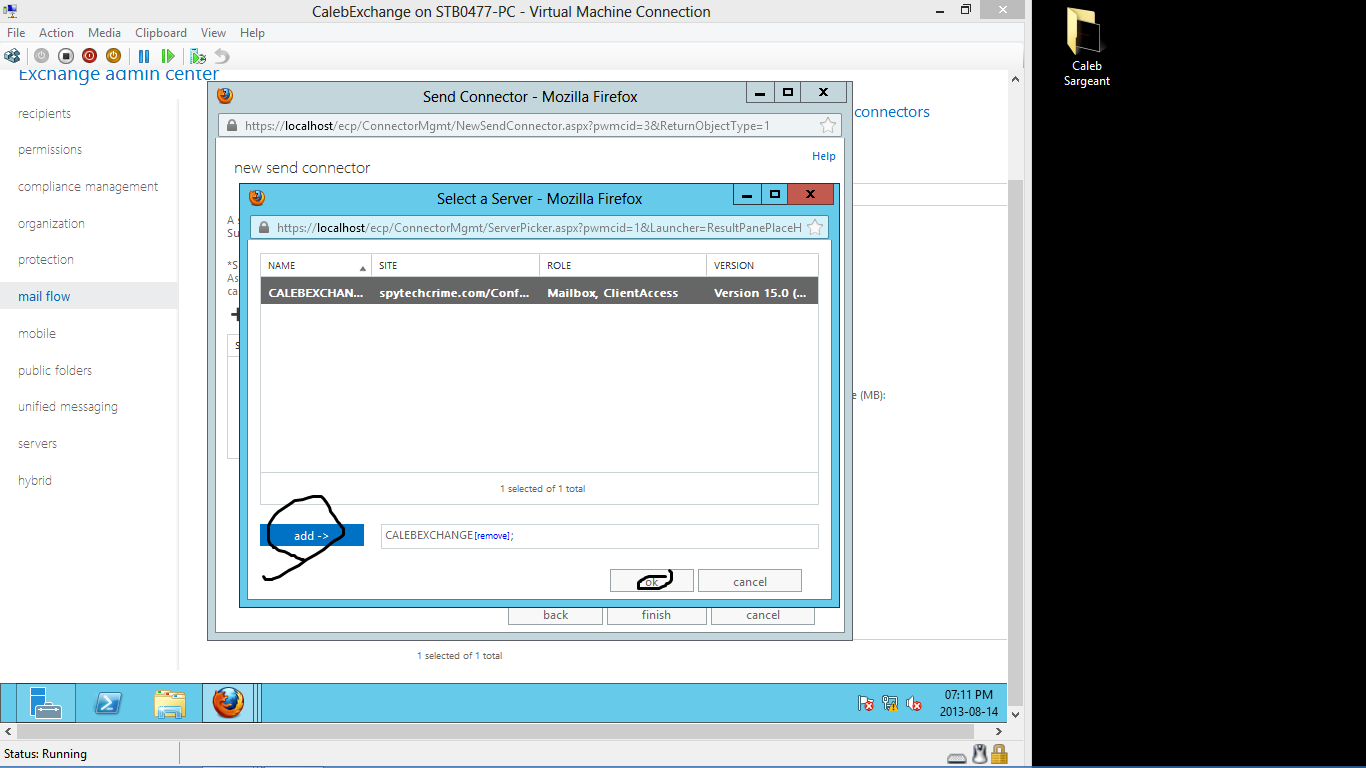Cancel the Select a Server dialog

pyautogui.click(x=750, y=581)
